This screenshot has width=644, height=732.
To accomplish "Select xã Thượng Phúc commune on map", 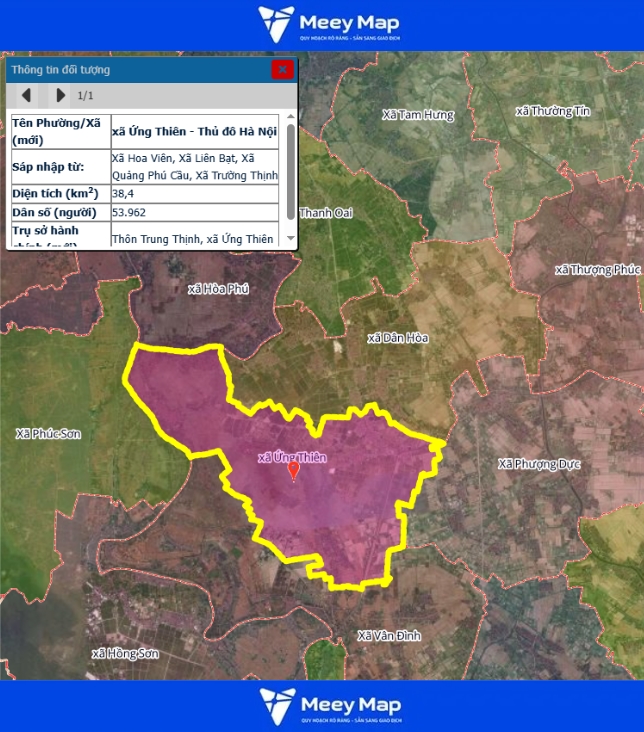I will (597, 270).
